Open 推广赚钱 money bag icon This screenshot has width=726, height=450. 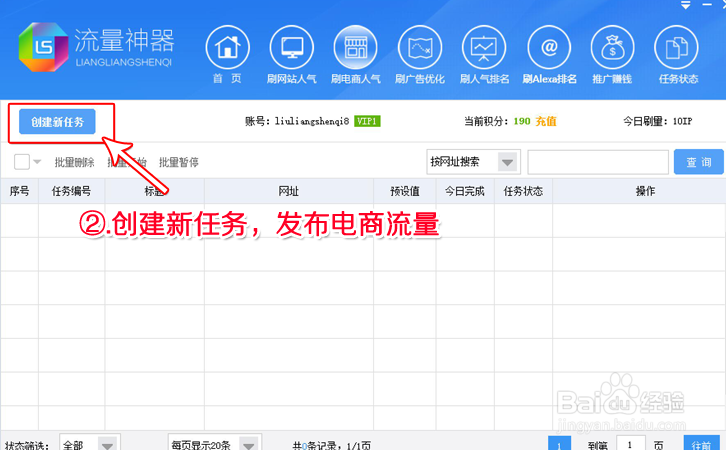click(612, 47)
